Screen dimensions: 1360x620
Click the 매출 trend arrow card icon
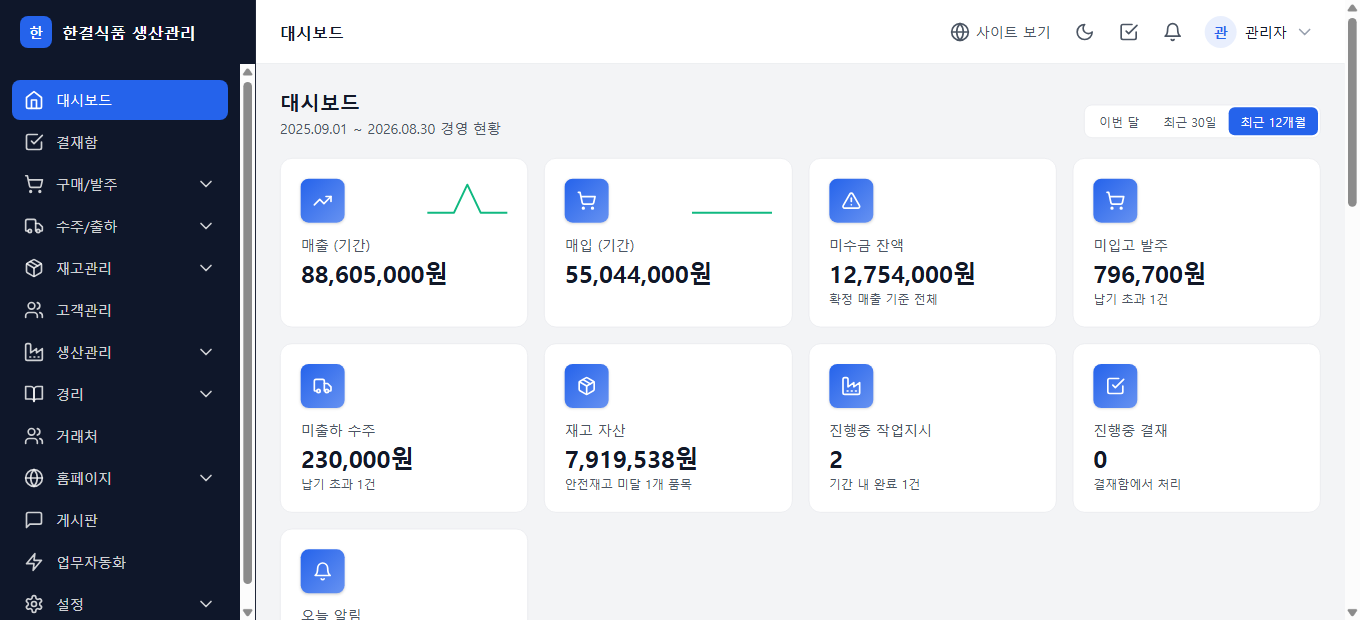pyautogui.click(x=323, y=201)
